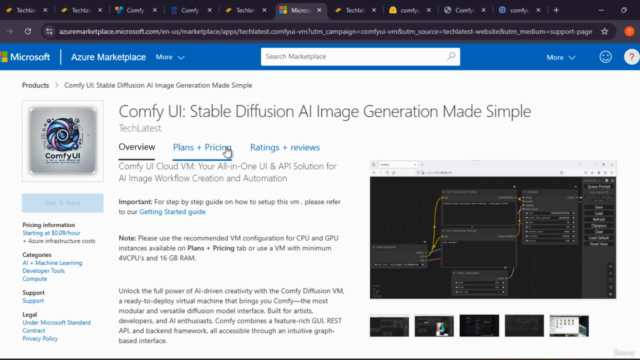Select the fourth screenshot thumbnail
640x360 pixels.
(524, 326)
